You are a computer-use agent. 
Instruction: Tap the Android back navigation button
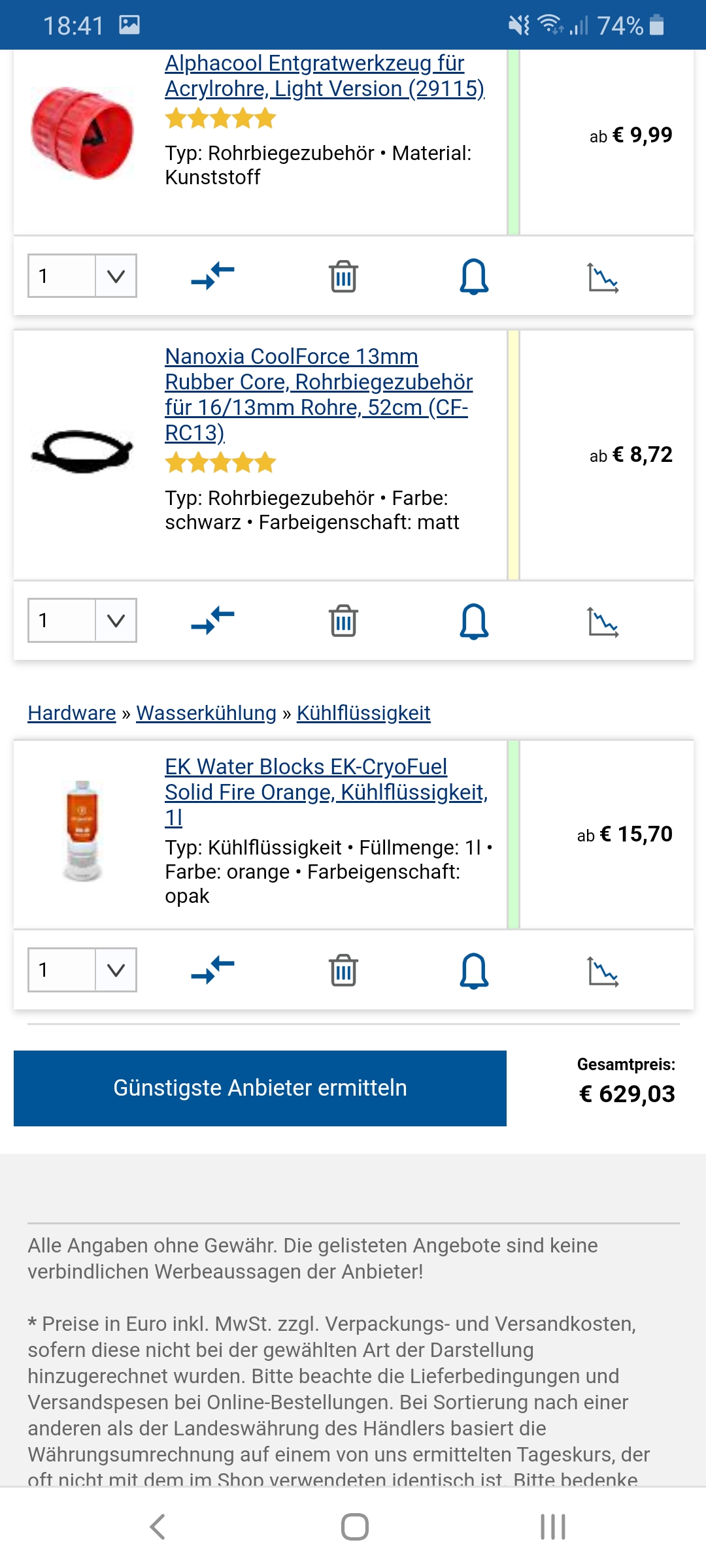(x=158, y=1527)
